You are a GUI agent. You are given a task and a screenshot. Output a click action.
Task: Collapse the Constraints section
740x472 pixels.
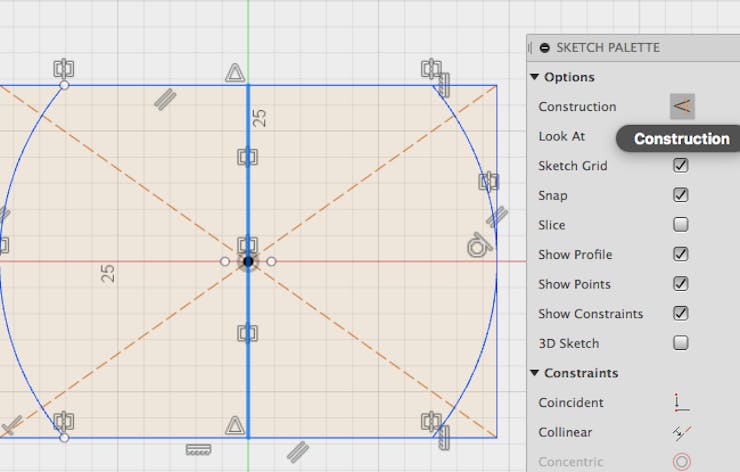point(534,373)
